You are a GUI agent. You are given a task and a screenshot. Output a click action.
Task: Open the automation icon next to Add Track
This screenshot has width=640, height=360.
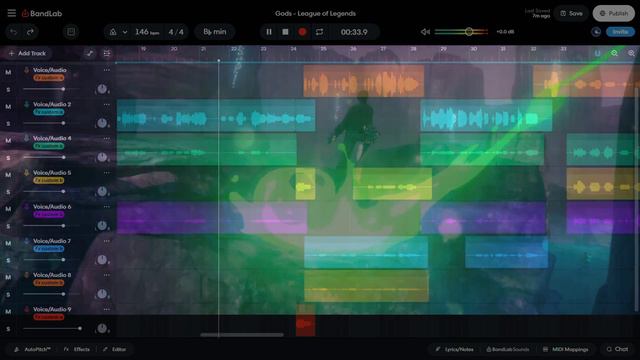pyautogui.click(x=90, y=53)
